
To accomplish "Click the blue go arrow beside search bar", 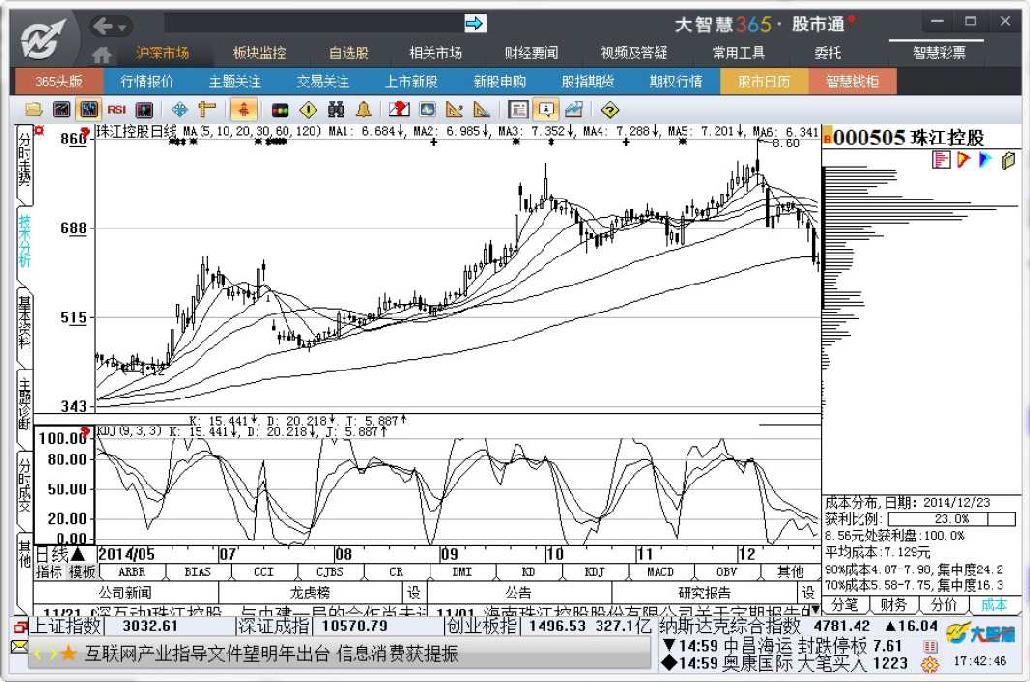I will [474, 24].
